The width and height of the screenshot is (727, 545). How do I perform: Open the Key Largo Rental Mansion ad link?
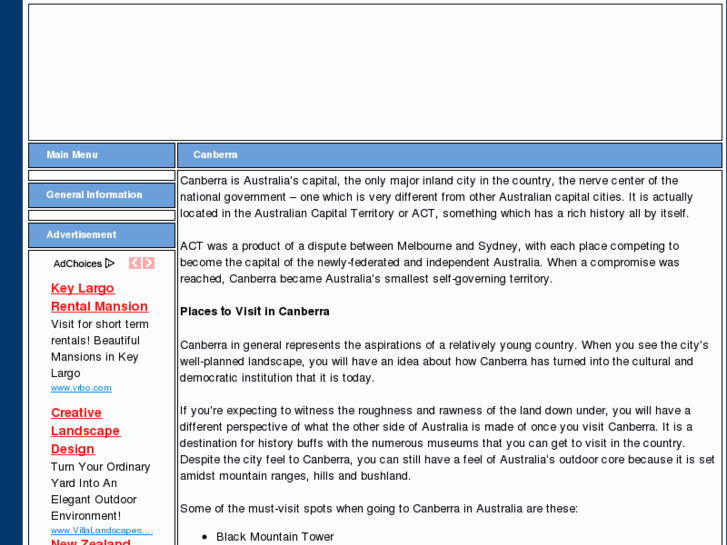pos(99,297)
